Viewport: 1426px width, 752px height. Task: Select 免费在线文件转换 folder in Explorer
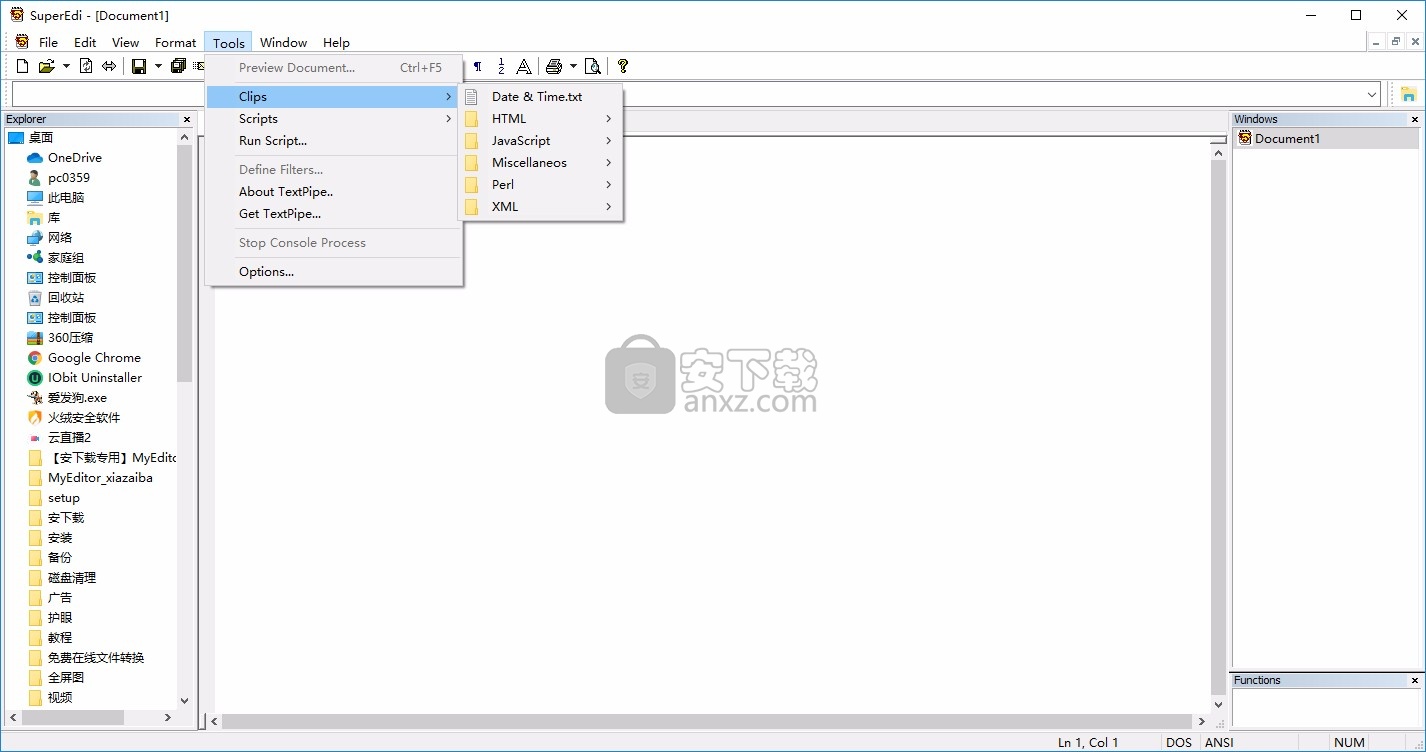[96, 657]
